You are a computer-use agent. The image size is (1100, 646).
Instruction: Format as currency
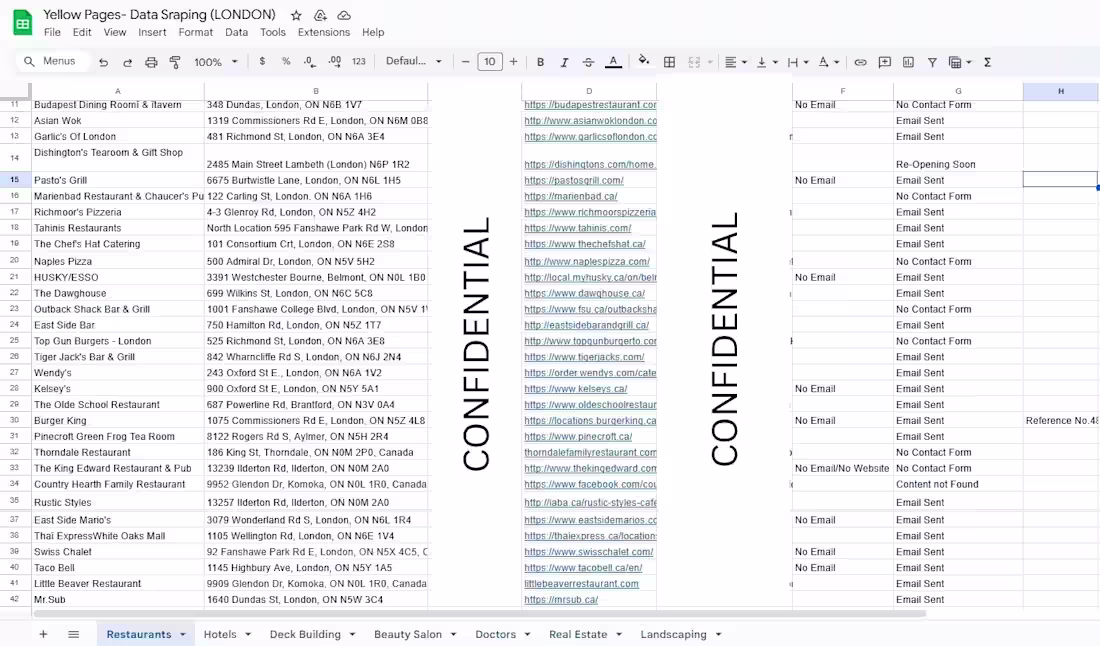point(262,62)
